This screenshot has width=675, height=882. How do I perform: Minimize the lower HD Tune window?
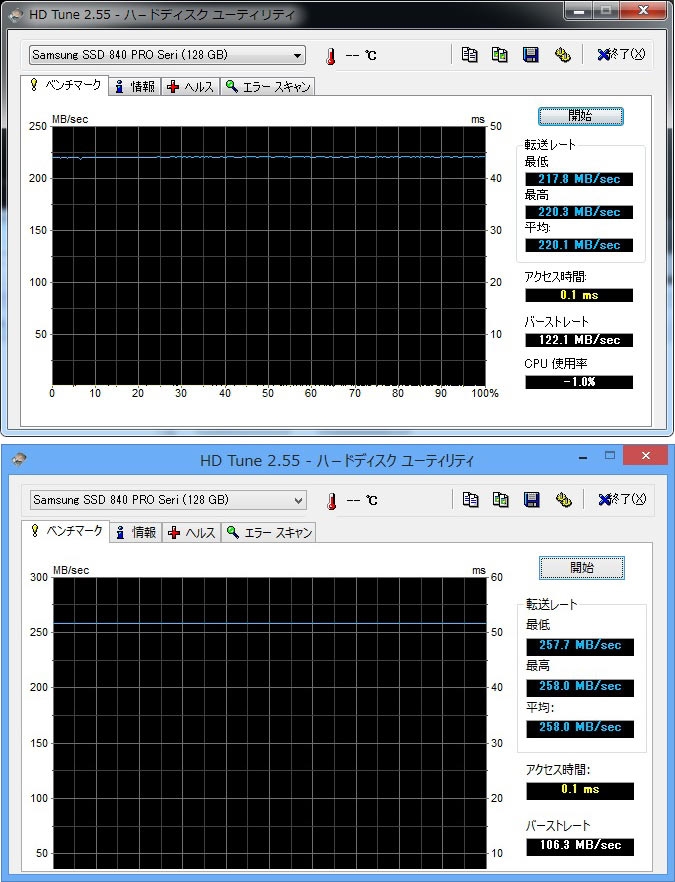pos(583,457)
